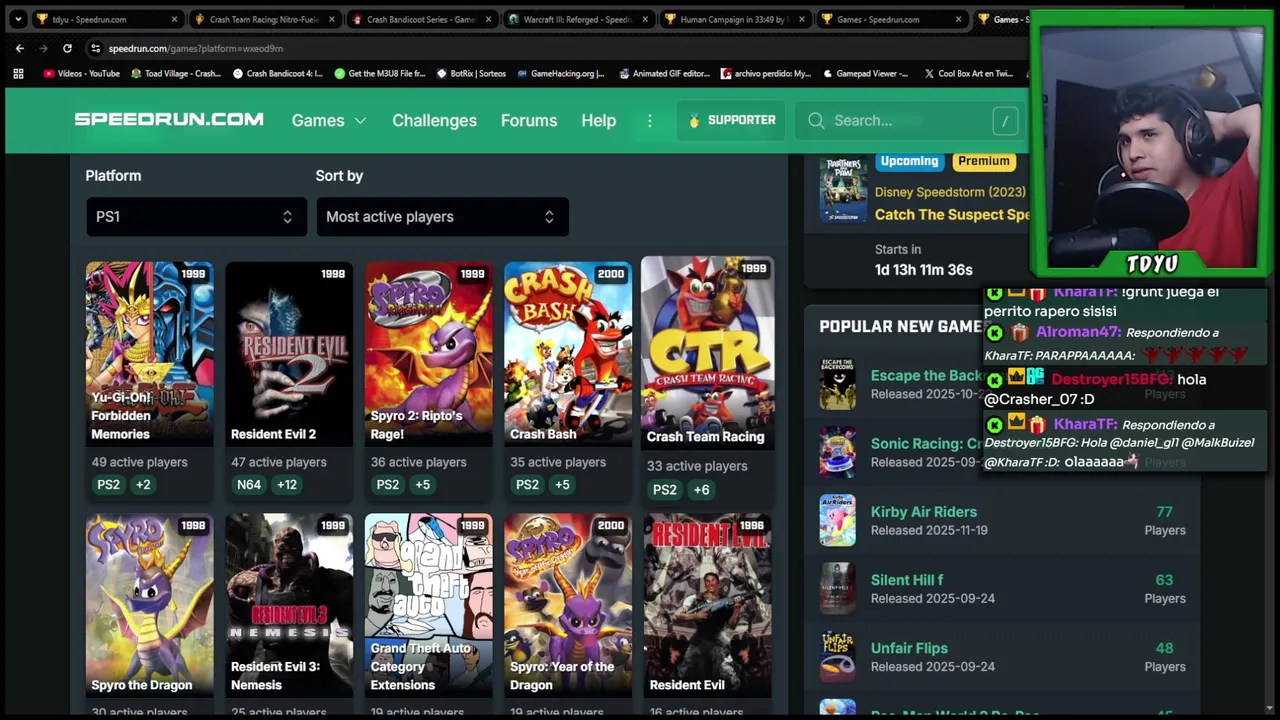Open Spyro 2: Ripto's Rage! game cover
The height and width of the screenshot is (720, 1280).
click(x=428, y=354)
